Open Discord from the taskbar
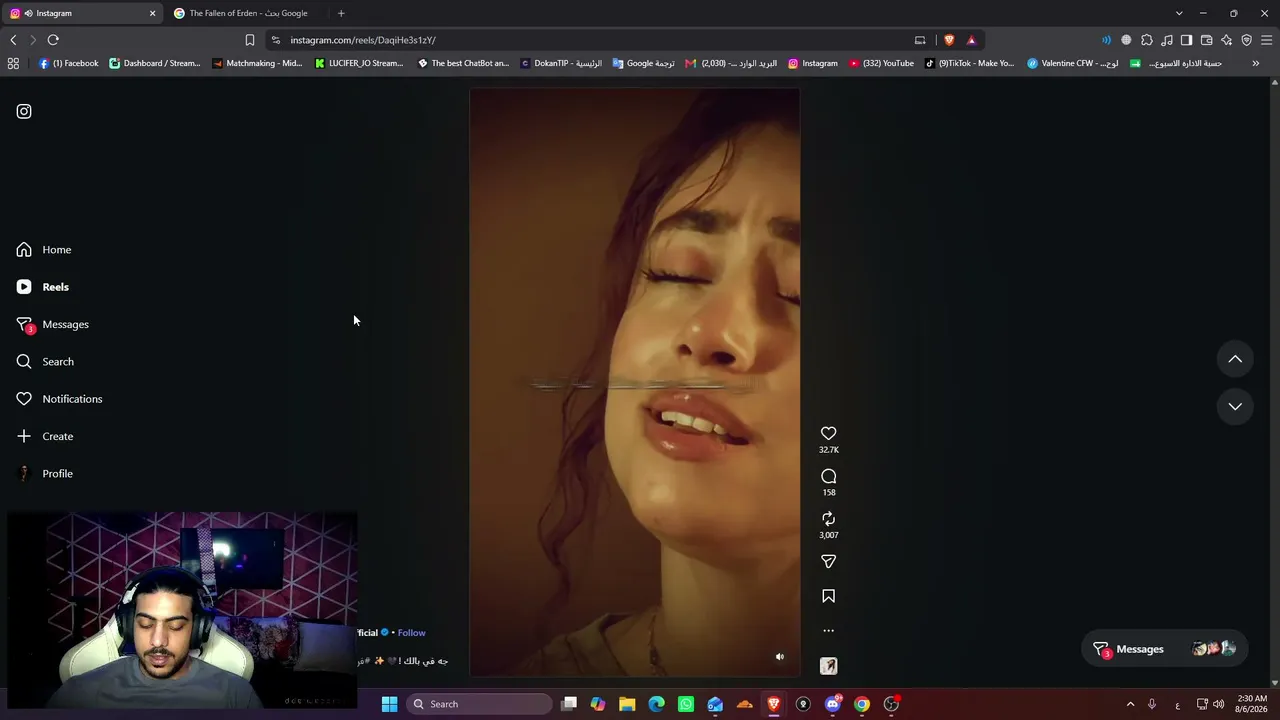Image resolution: width=1280 pixels, height=720 pixels. click(833, 704)
